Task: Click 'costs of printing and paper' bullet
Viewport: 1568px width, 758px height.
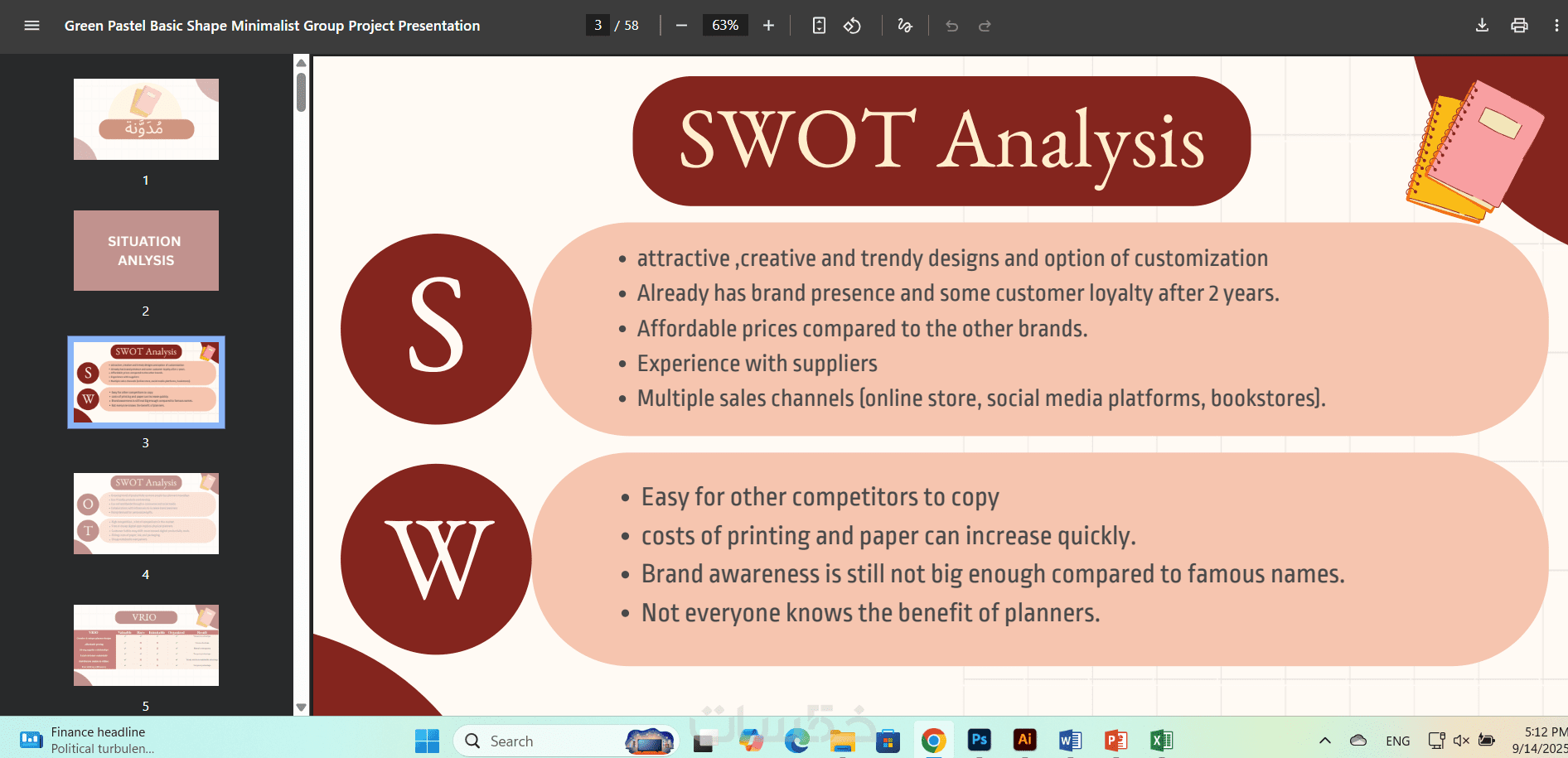Action: point(888,536)
